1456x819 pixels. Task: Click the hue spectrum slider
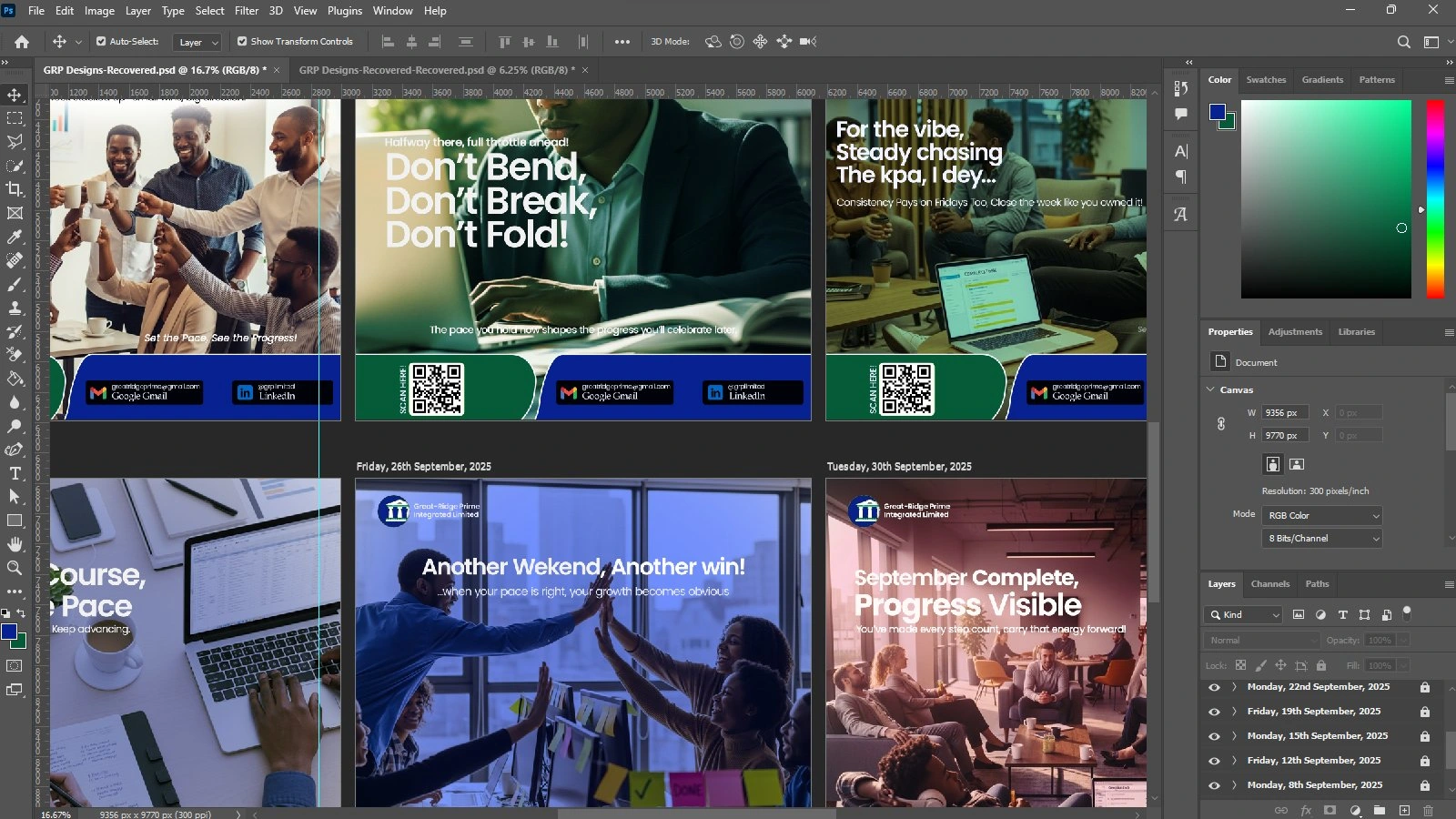[x=1435, y=199]
